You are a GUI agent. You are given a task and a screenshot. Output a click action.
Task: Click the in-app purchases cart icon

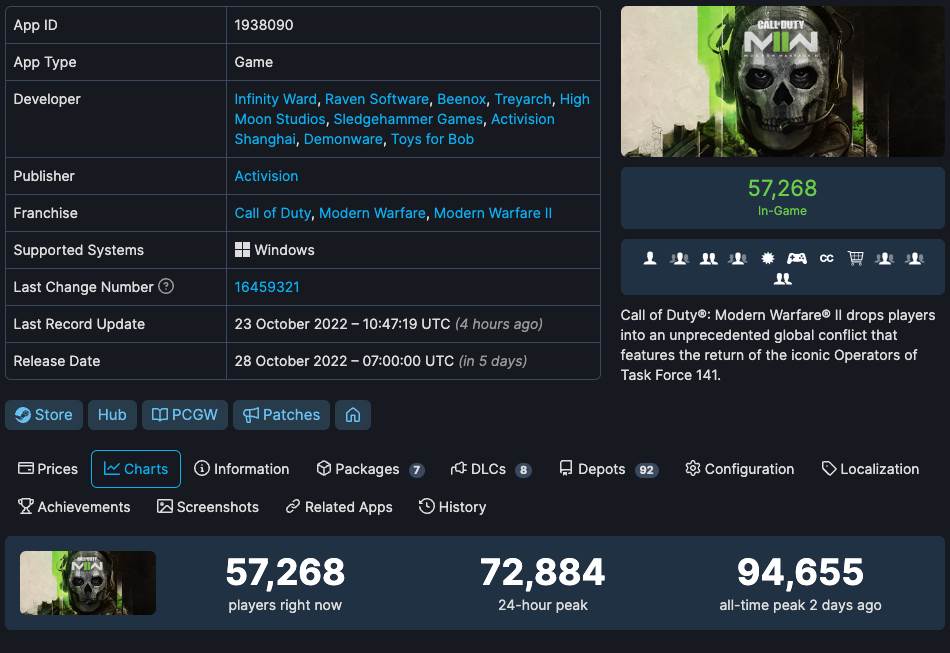856,260
